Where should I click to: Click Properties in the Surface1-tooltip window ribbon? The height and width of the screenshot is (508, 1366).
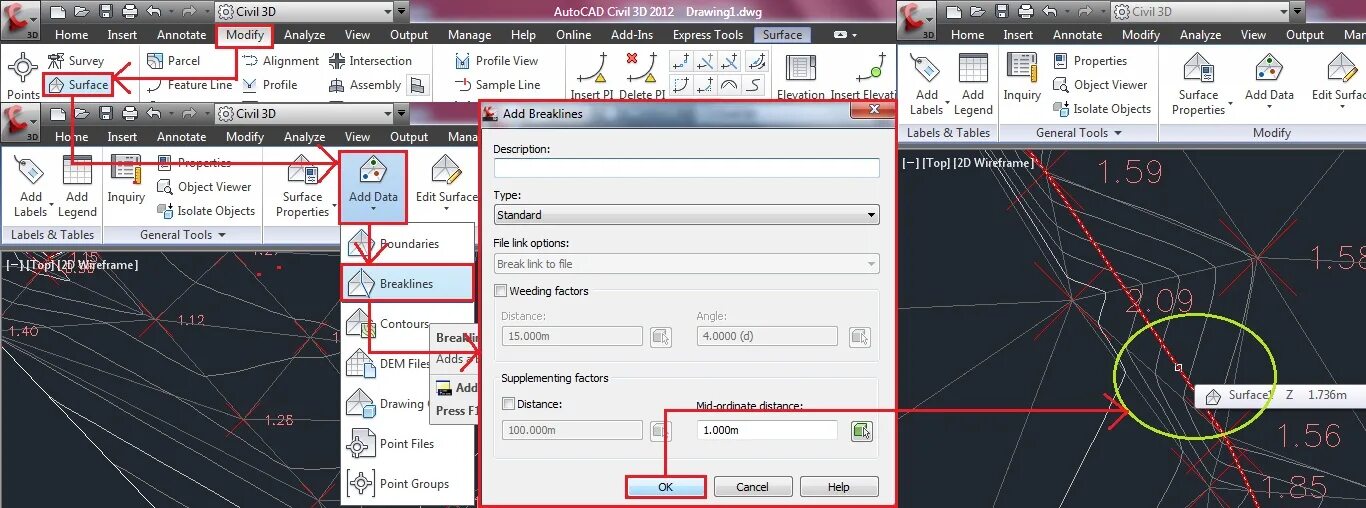1090,61
